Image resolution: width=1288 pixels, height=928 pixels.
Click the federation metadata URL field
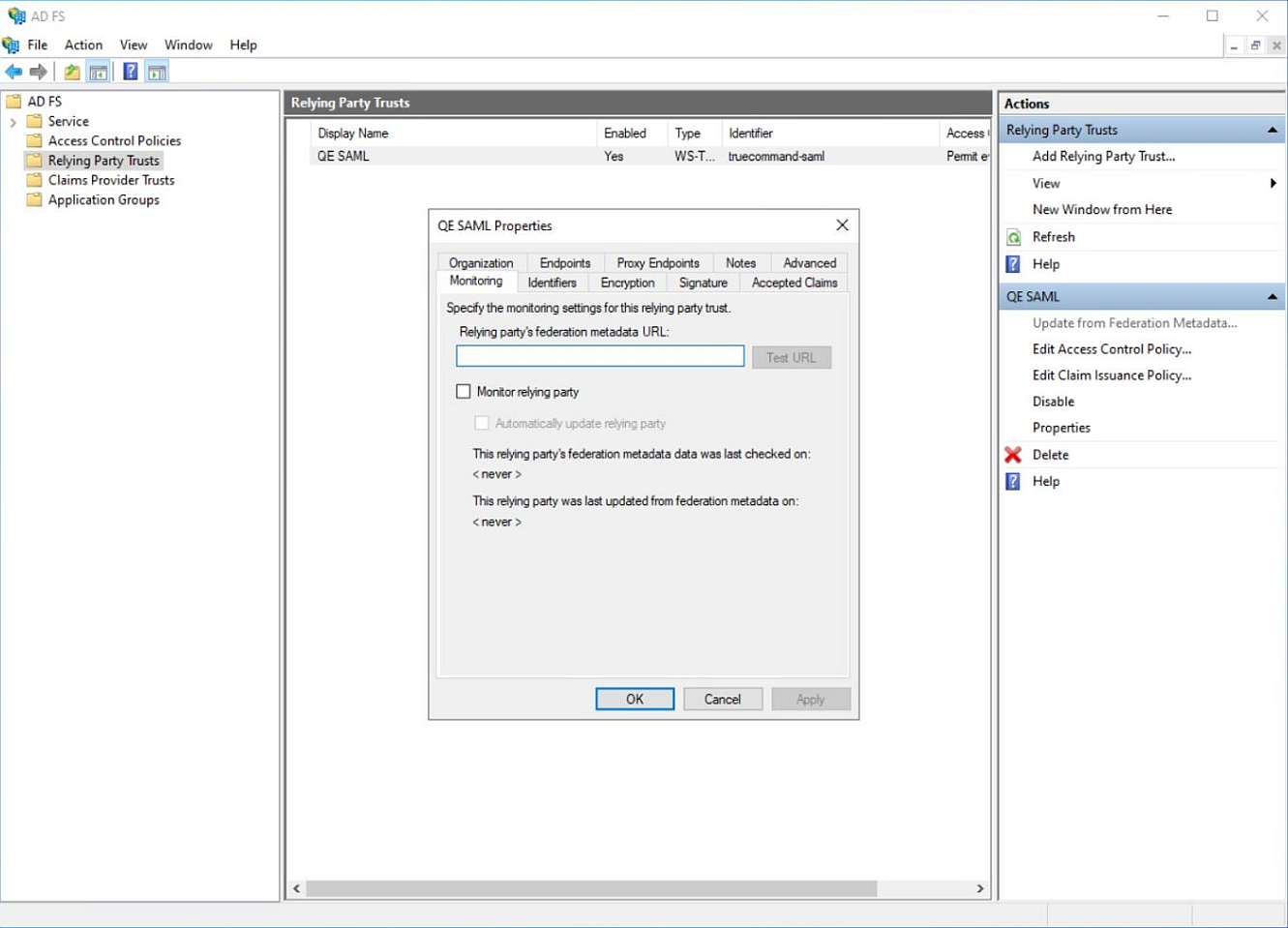coord(600,357)
